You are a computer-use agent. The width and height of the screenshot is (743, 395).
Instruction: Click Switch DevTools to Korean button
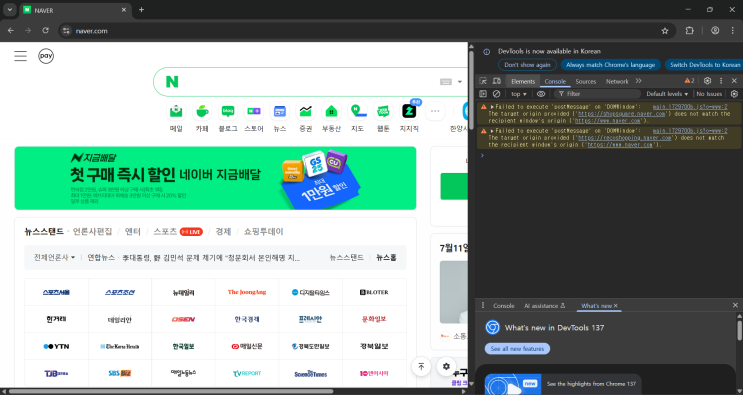tap(704, 65)
